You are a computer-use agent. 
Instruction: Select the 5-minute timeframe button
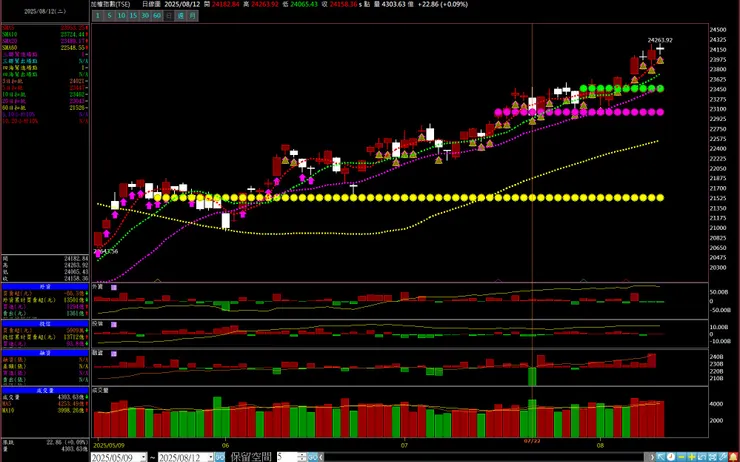click(x=109, y=16)
